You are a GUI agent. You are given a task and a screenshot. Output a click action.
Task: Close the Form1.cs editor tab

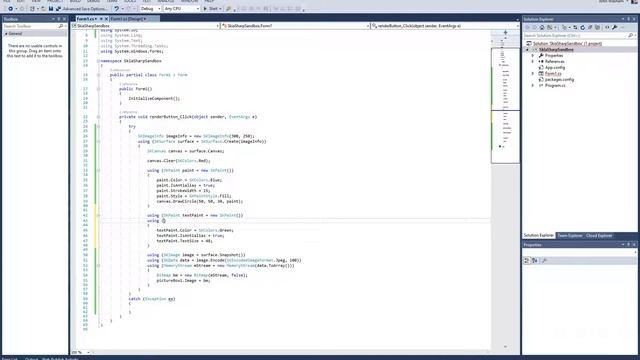click(106, 19)
